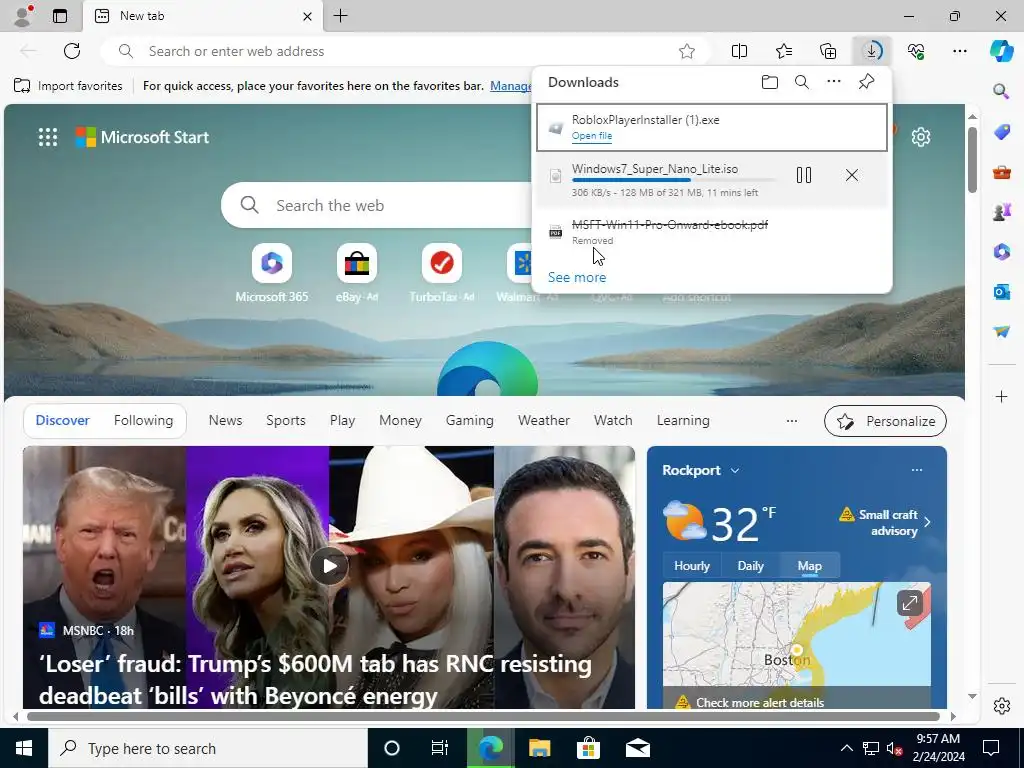Open the News feed tab

(x=225, y=421)
